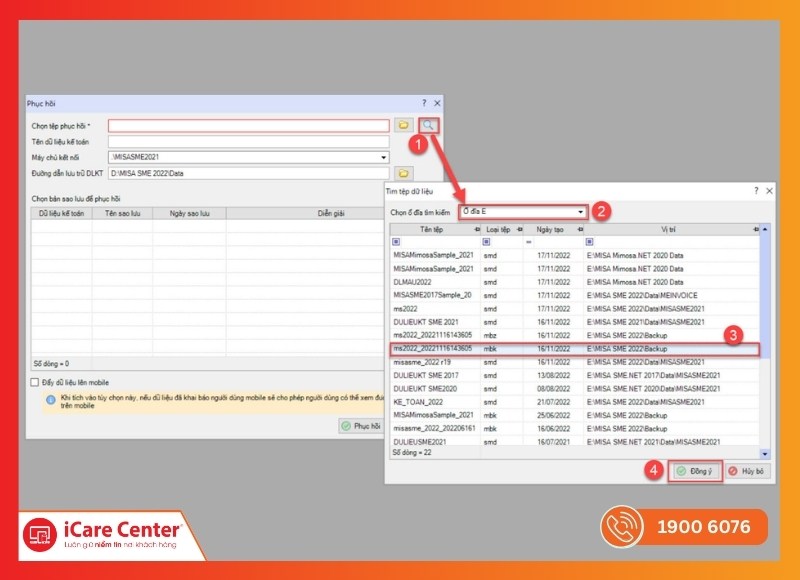
Task: Select the MISASME2017Sample_20 file row
Action: point(574,295)
